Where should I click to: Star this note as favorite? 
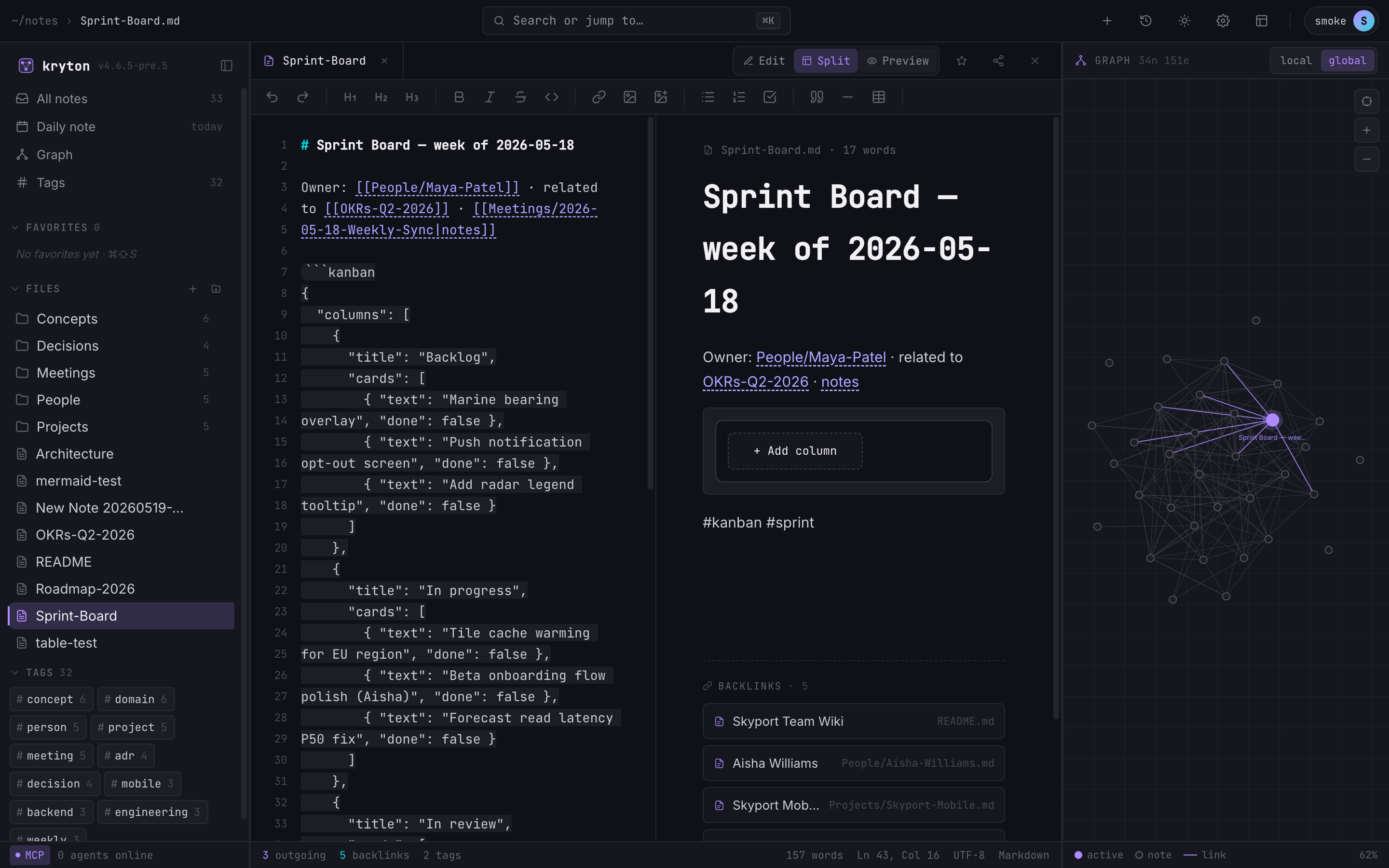[962, 61]
